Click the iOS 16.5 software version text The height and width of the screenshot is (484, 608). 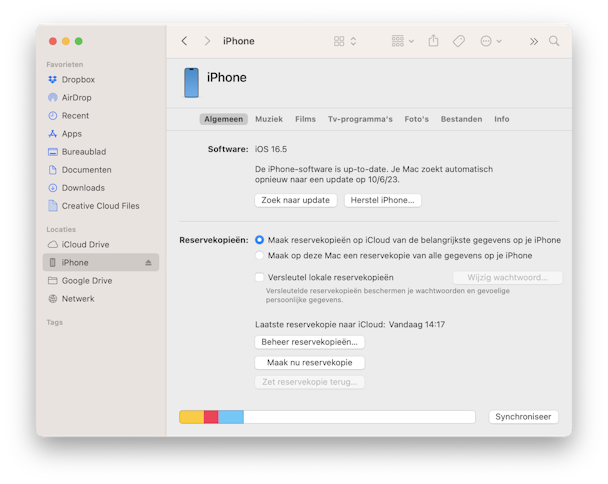[x=271, y=149]
